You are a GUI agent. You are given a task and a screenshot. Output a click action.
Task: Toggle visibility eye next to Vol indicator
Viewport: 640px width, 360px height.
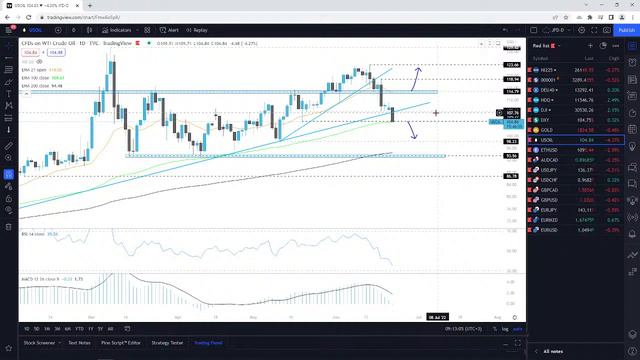point(39,62)
